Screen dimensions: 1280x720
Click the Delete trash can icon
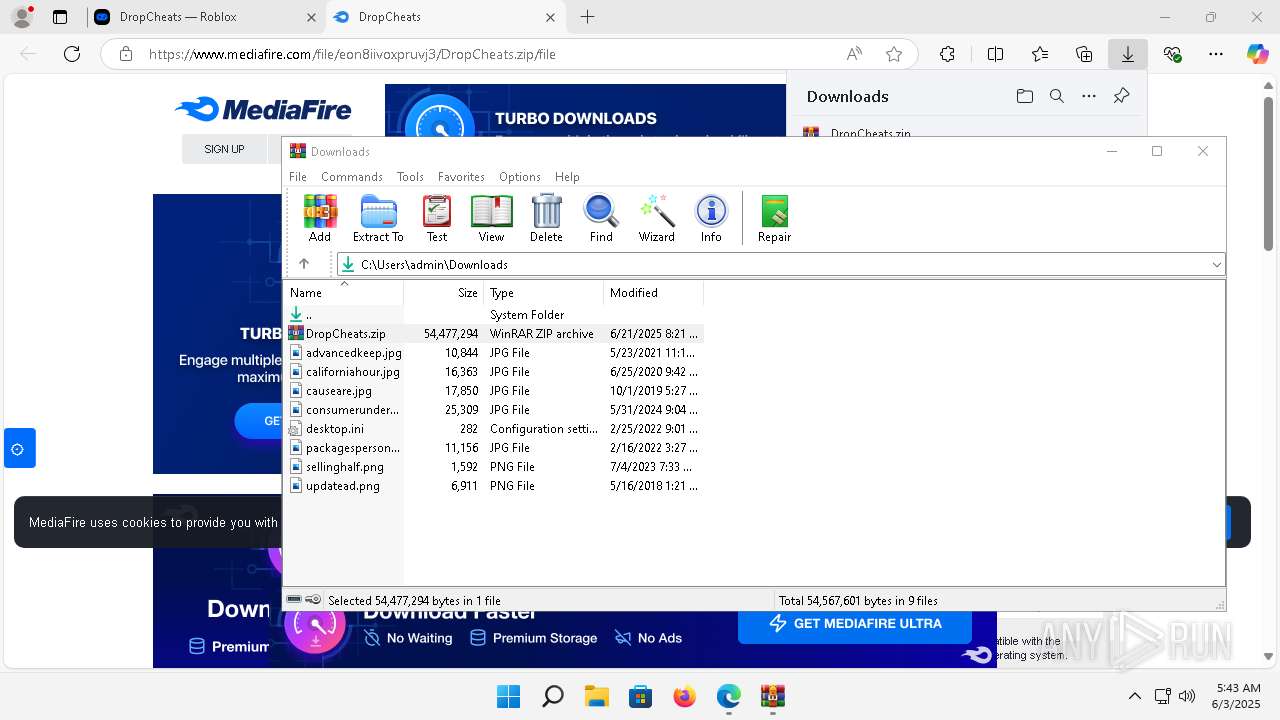546,218
